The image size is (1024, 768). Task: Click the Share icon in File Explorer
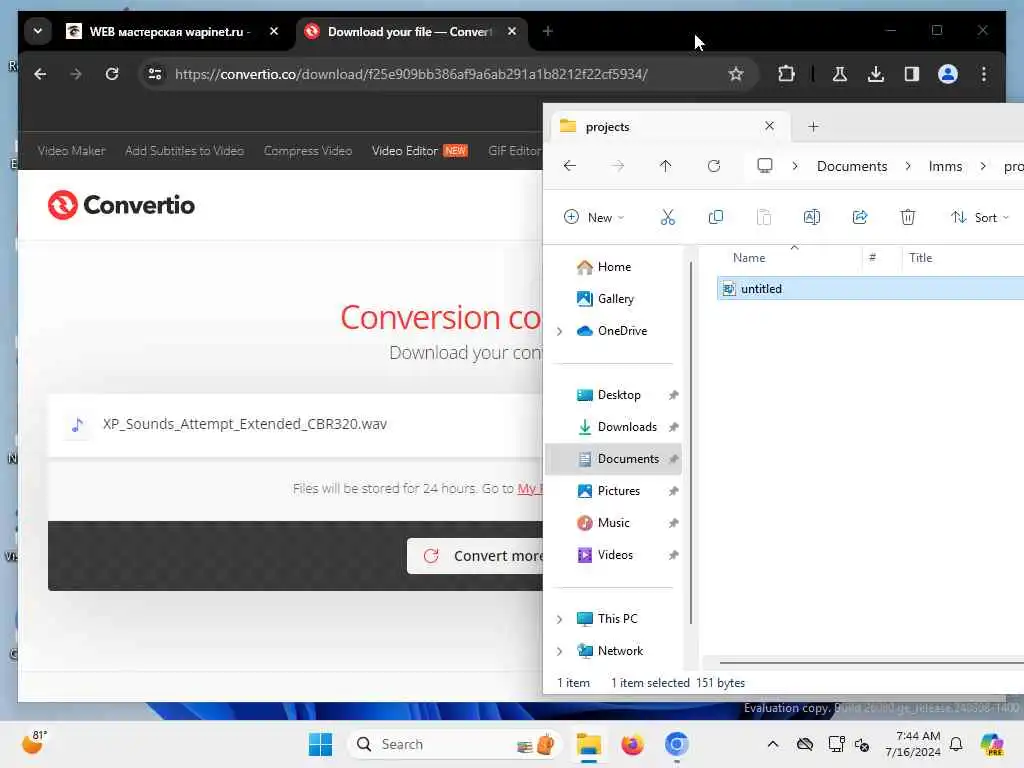coord(860,217)
